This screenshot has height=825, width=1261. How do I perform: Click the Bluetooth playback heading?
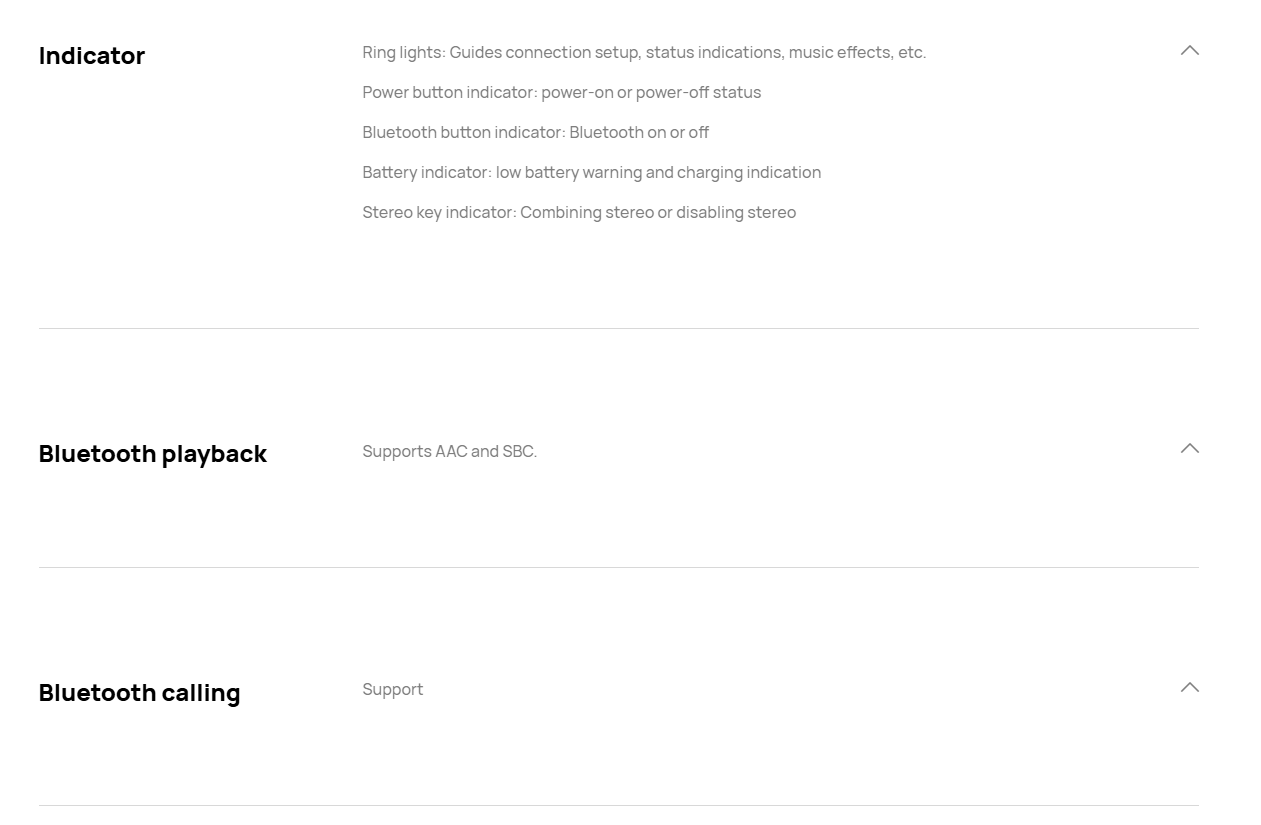pyautogui.click(x=153, y=454)
